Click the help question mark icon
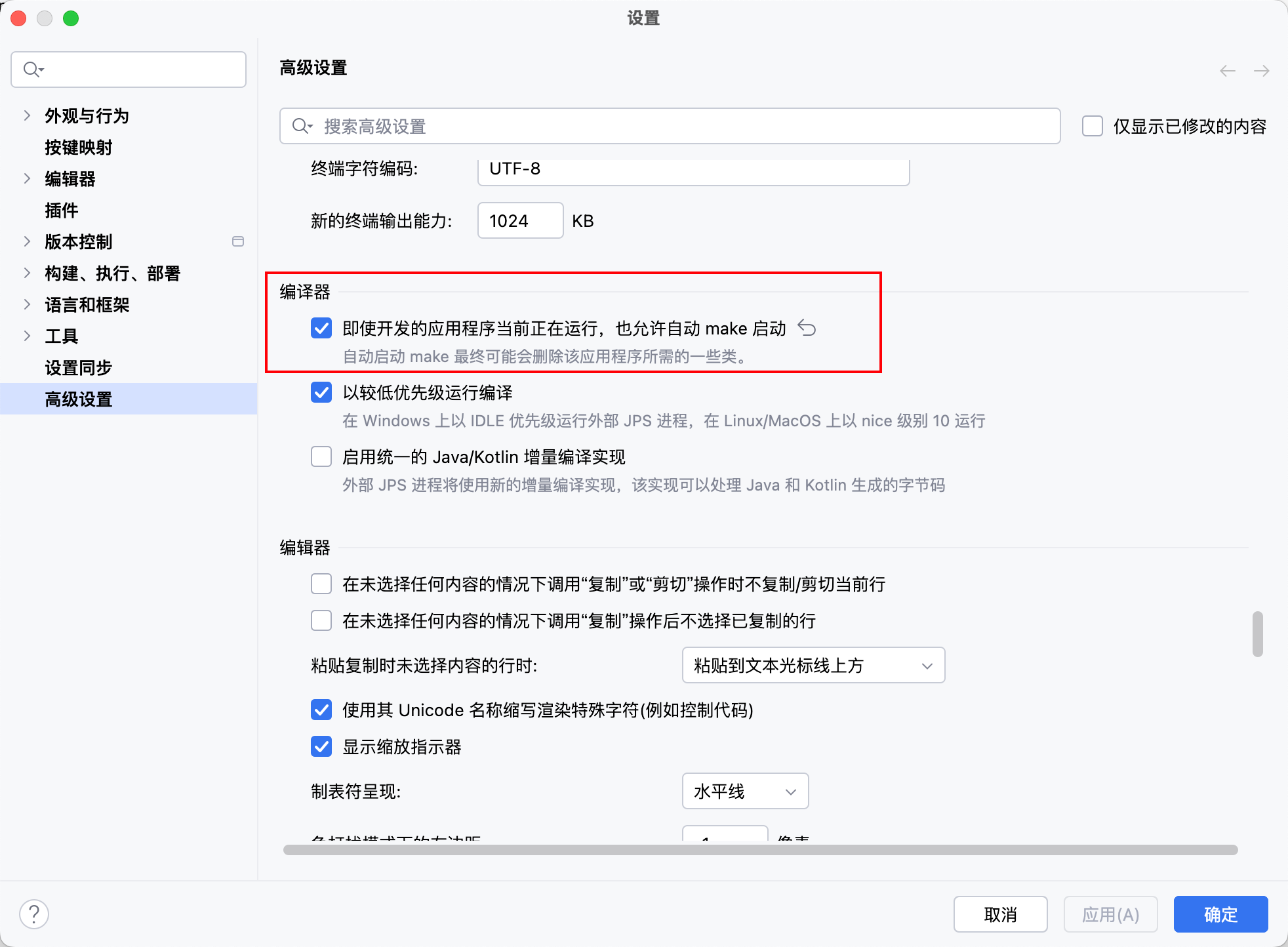Viewport: 1288px width, 947px height. point(34,914)
